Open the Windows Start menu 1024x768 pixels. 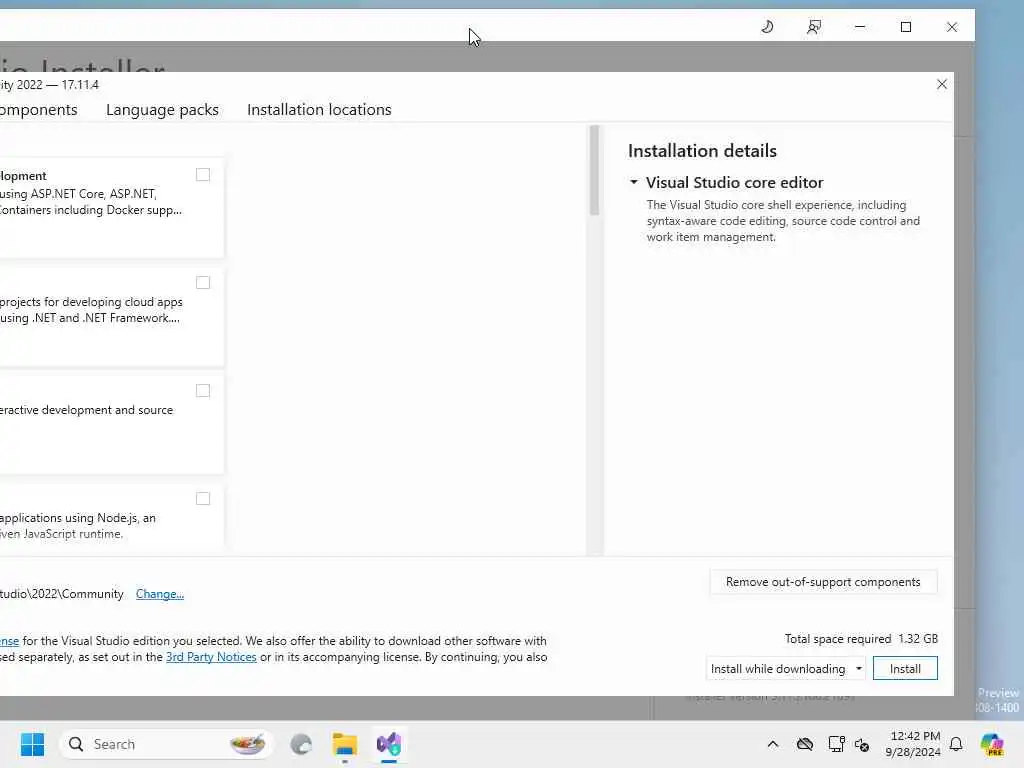[33, 744]
